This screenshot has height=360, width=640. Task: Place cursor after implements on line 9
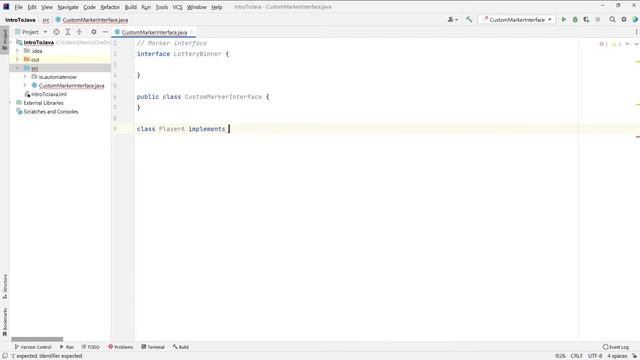click(x=229, y=129)
